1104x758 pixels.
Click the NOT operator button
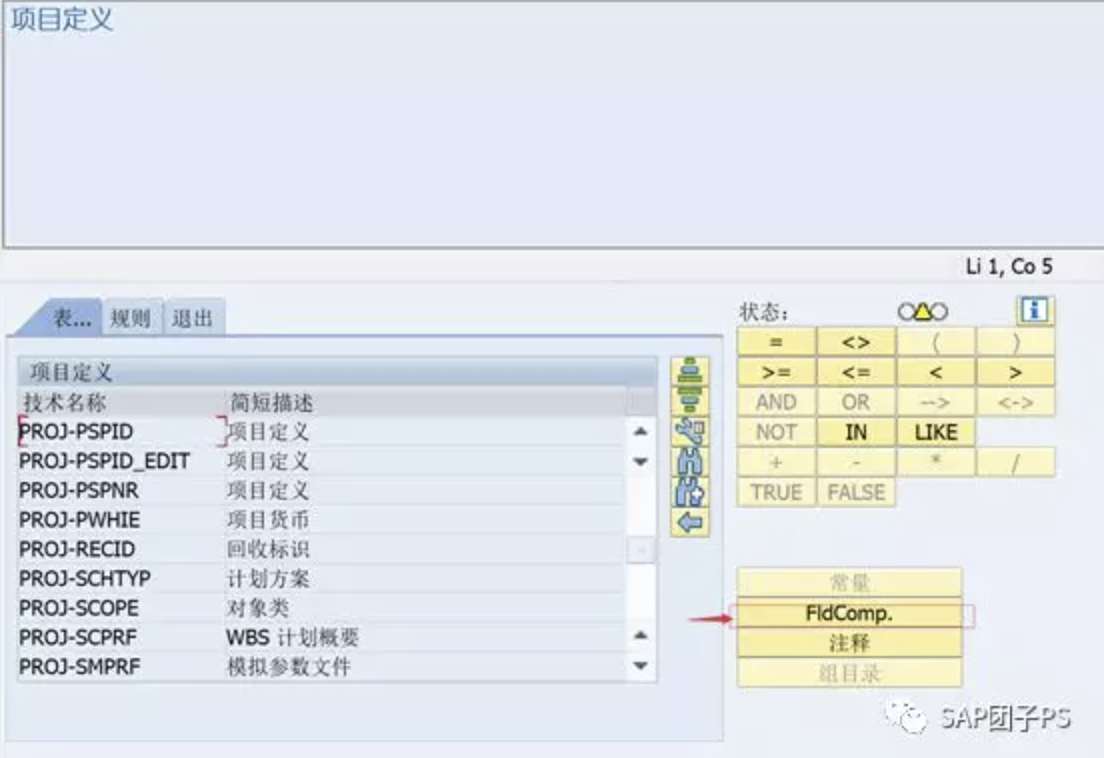(x=776, y=432)
